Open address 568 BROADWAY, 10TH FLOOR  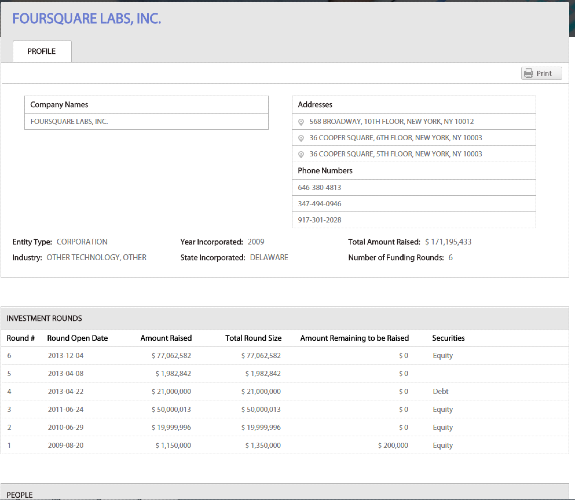click(392, 121)
